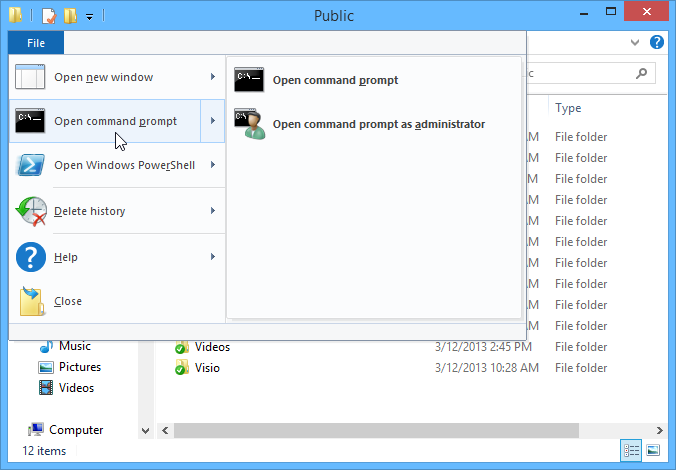Image resolution: width=676 pixels, height=470 pixels.
Task: Click the New folder icon in the title bar
Action: point(69,16)
